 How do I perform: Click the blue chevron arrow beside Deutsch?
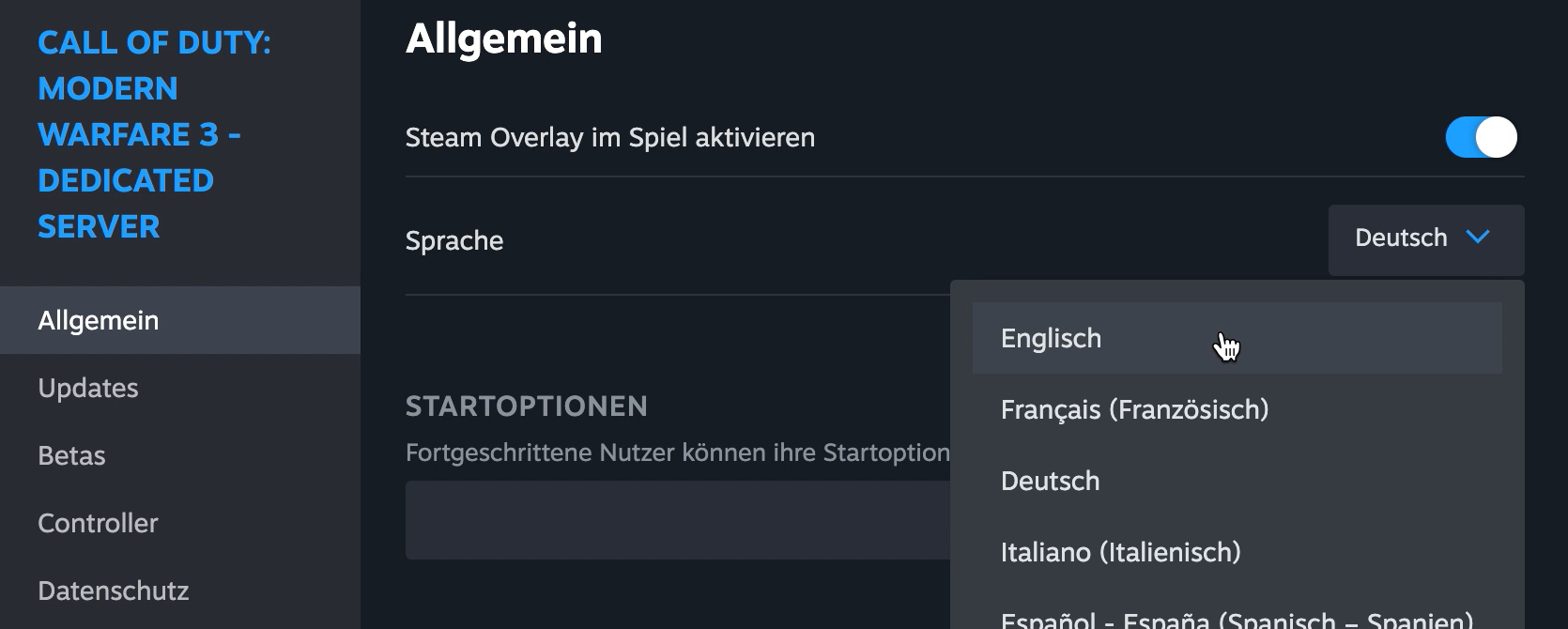click(x=1478, y=238)
